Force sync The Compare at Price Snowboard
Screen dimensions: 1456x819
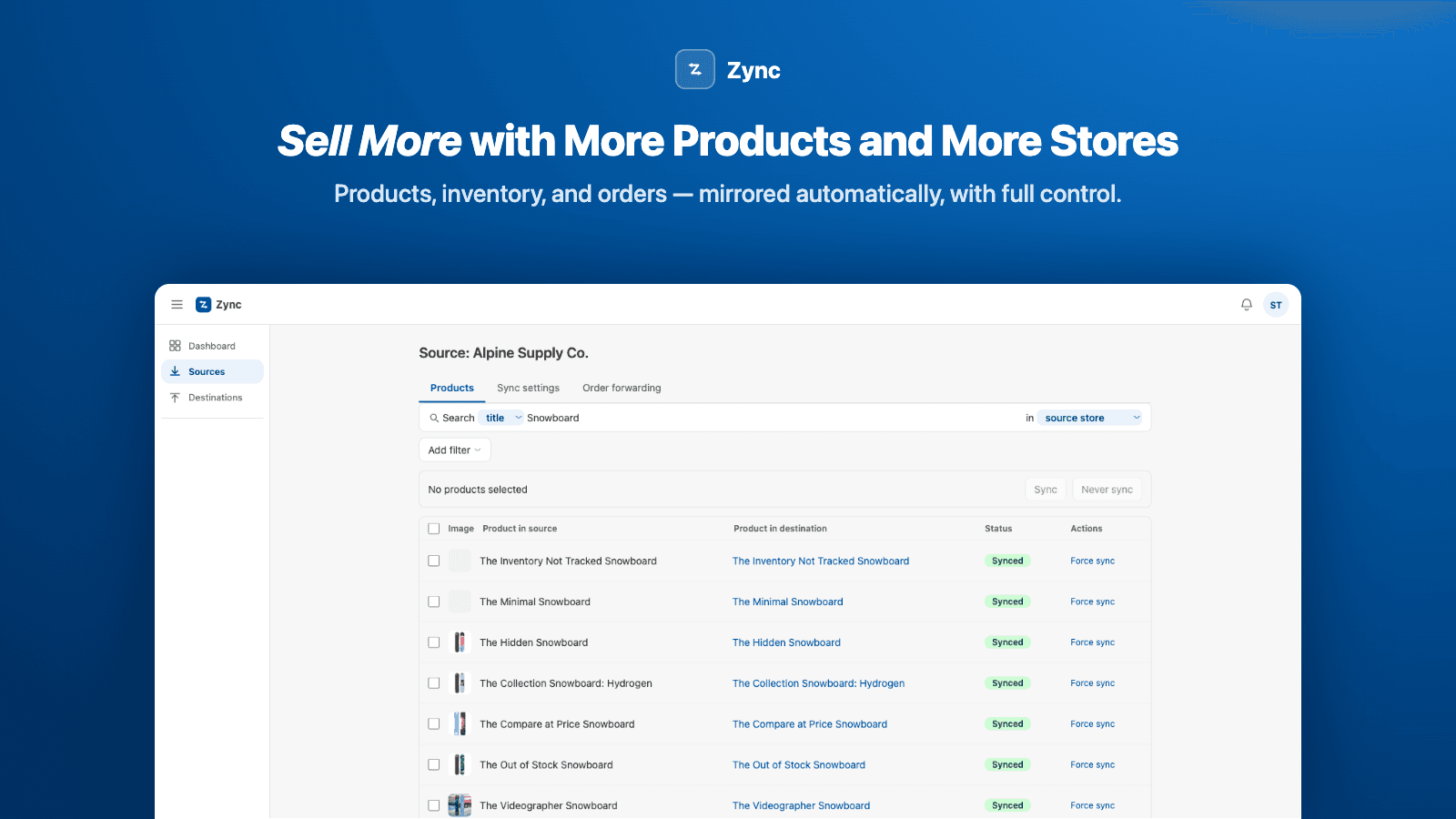[1092, 724]
